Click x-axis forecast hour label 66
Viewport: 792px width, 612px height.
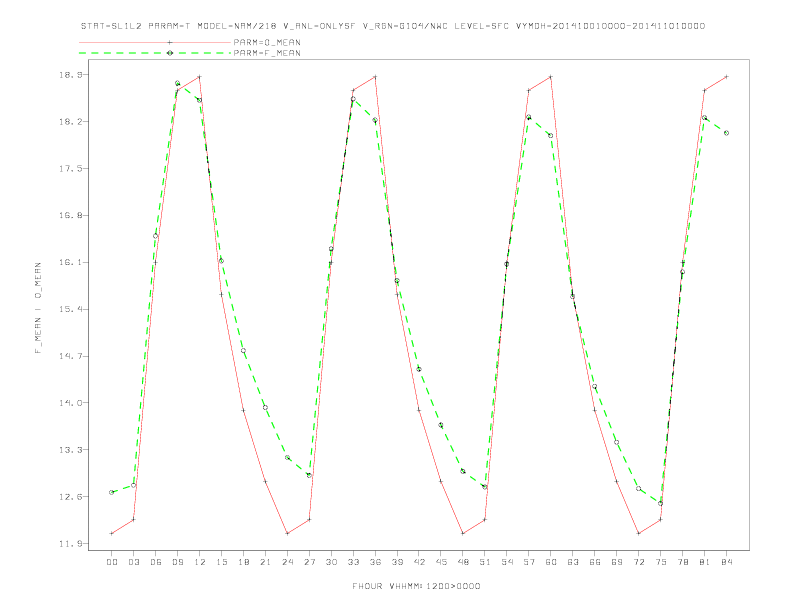595,562
